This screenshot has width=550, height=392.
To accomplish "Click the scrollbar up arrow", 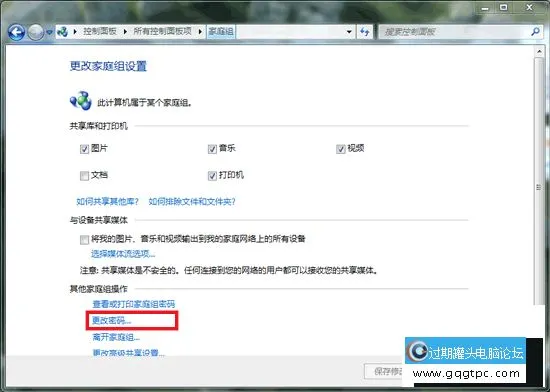I will [539, 52].
